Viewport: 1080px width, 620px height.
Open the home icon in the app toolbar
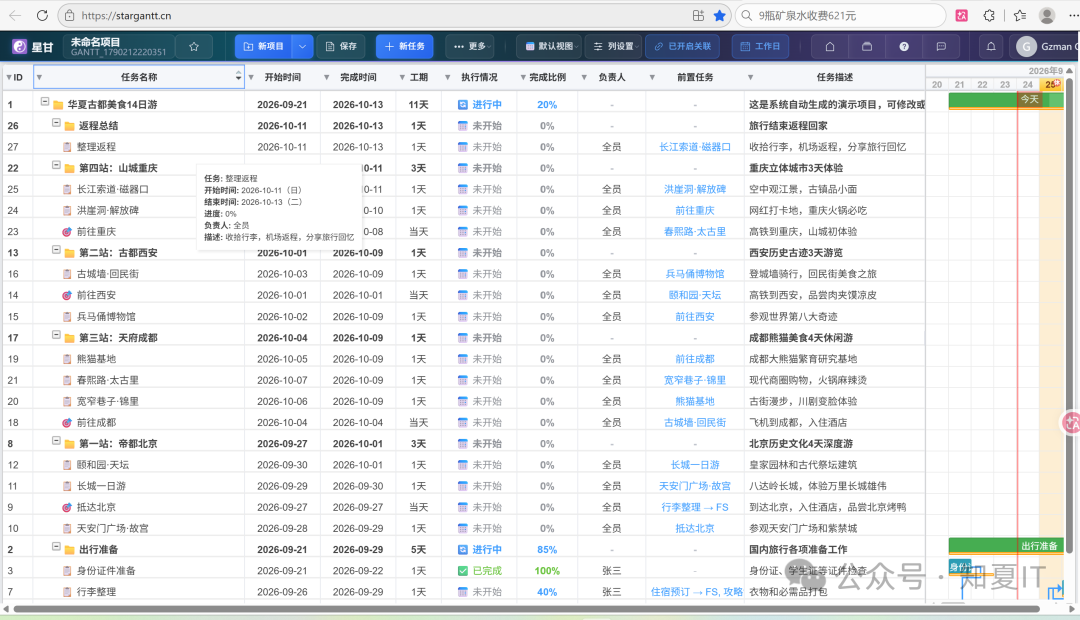pyautogui.click(x=830, y=46)
